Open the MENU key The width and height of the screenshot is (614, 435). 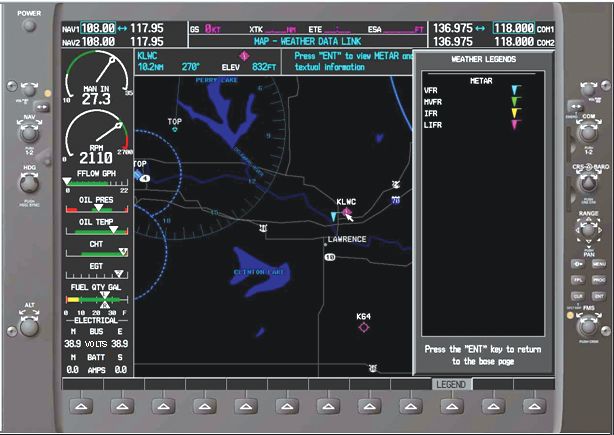599,264
